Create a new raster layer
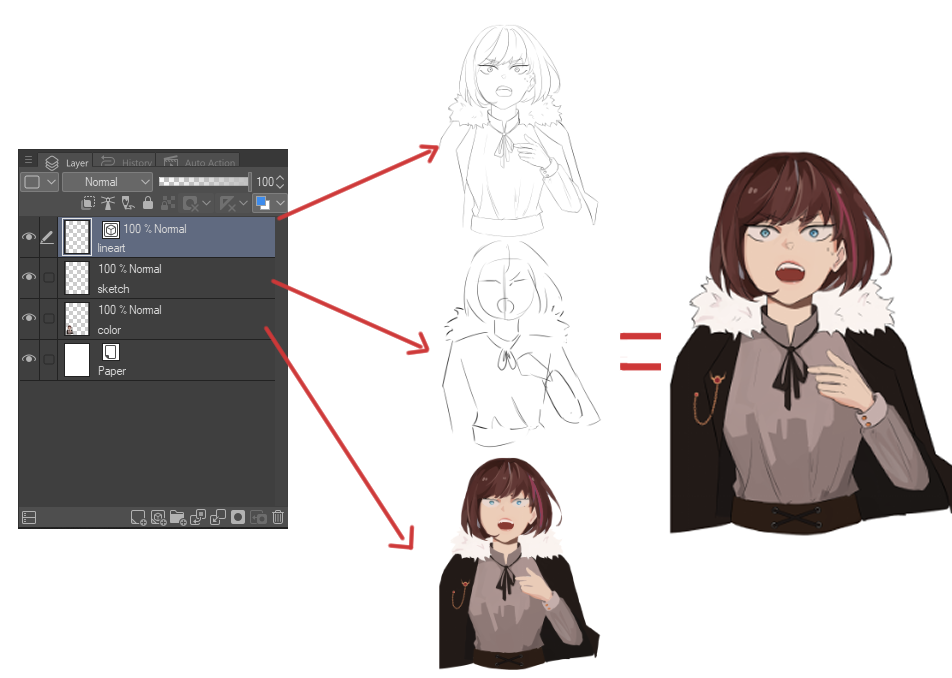 137,517
